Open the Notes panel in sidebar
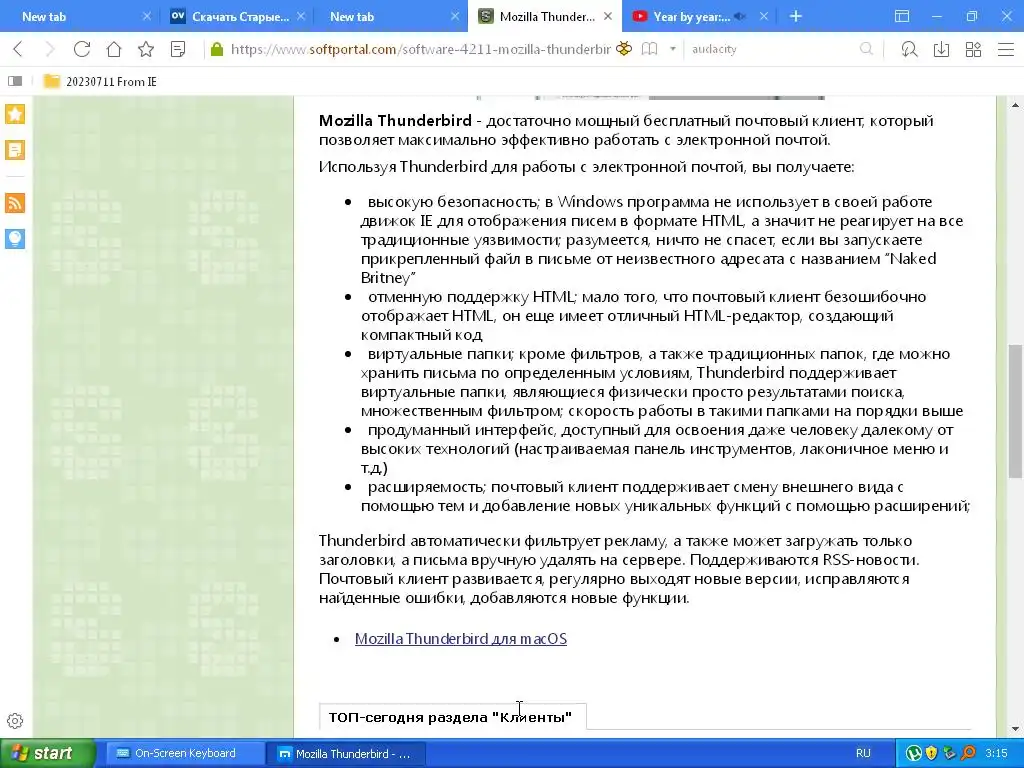 (15, 150)
